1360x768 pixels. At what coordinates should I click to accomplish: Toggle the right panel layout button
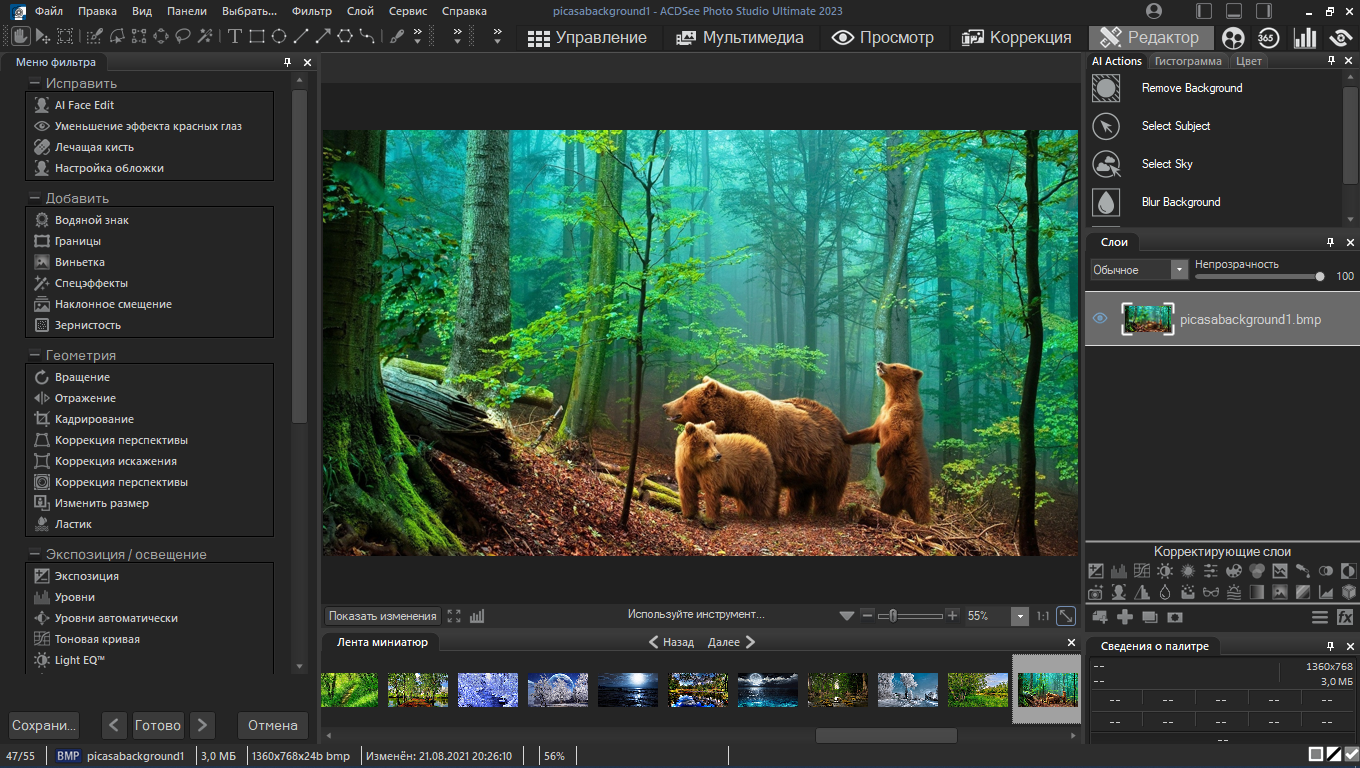pos(1264,11)
